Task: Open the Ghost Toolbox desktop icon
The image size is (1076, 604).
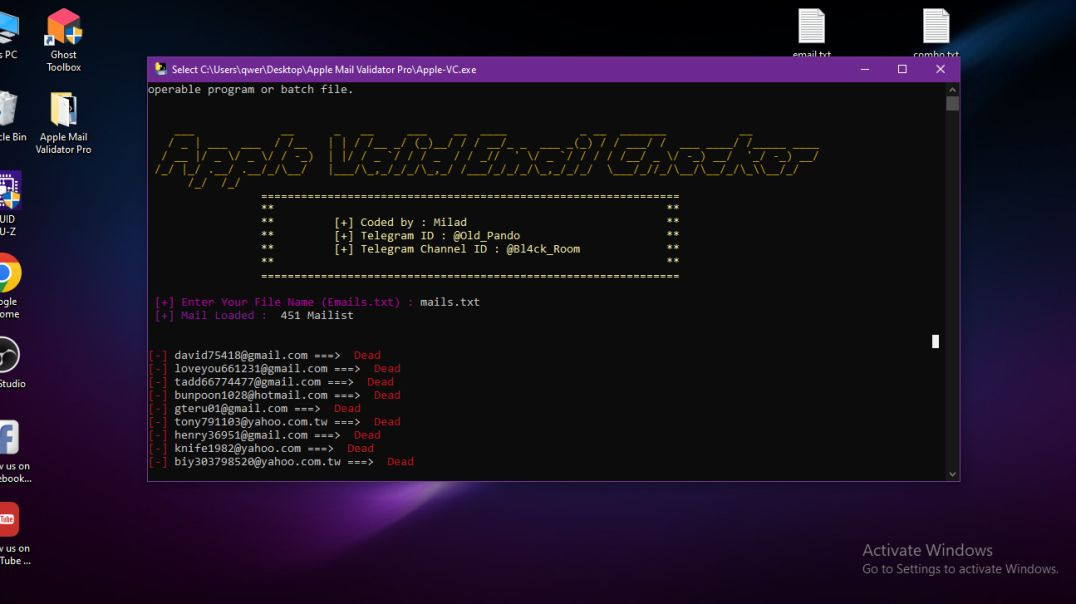Action: tap(64, 40)
